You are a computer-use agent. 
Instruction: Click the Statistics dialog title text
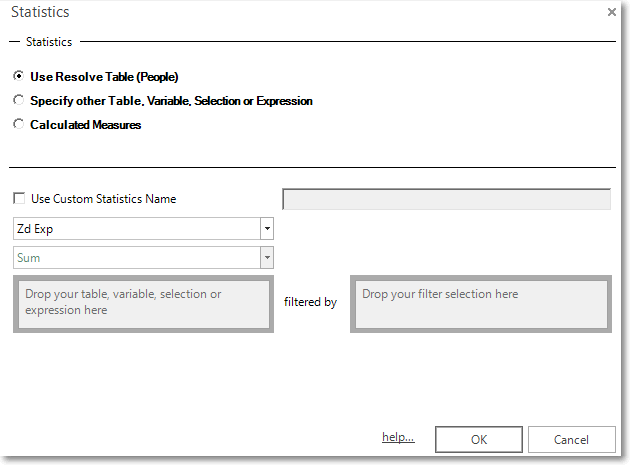[40, 12]
